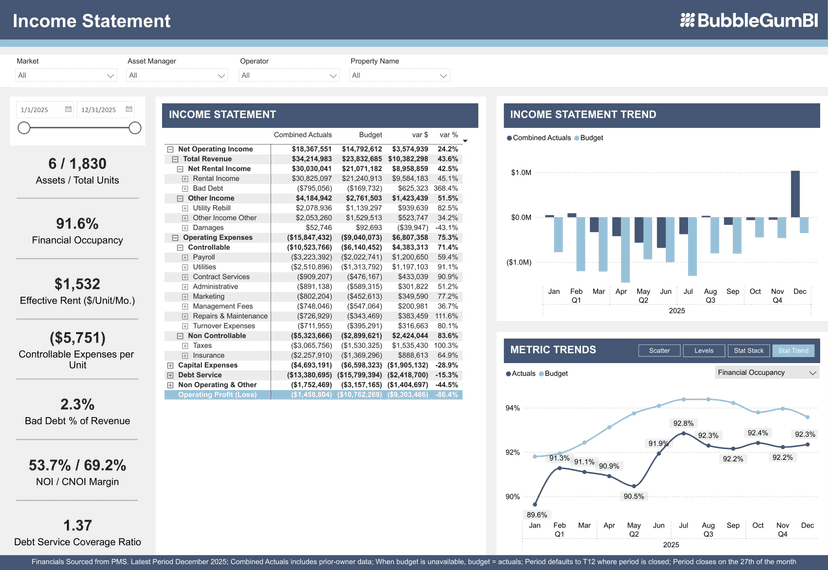828x570 pixels.
Task: Expand the Insurance row
Action: tap(185, 356)
